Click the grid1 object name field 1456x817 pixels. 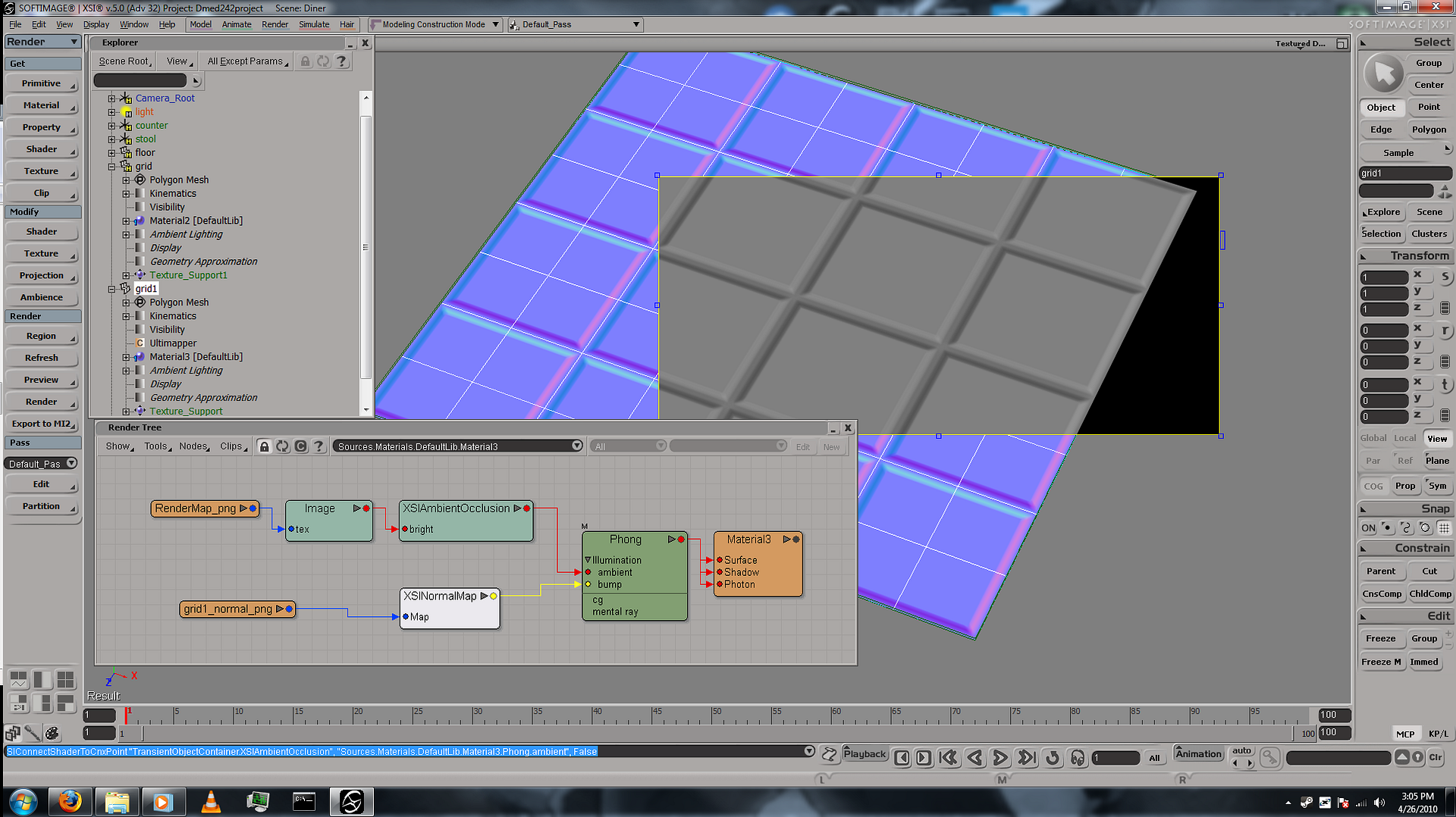point(1405,174)
